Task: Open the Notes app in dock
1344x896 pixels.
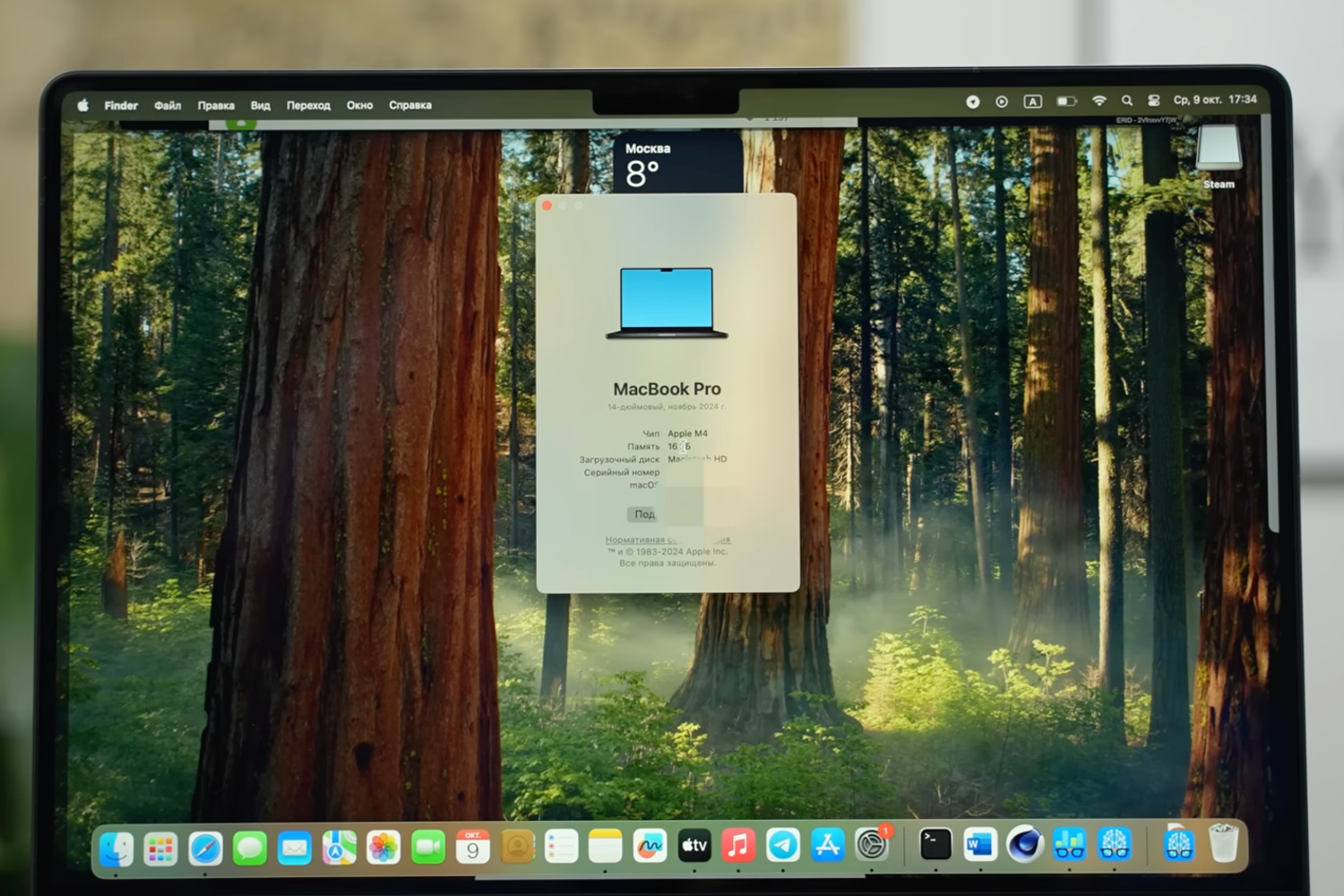Action: pos(606,847)
